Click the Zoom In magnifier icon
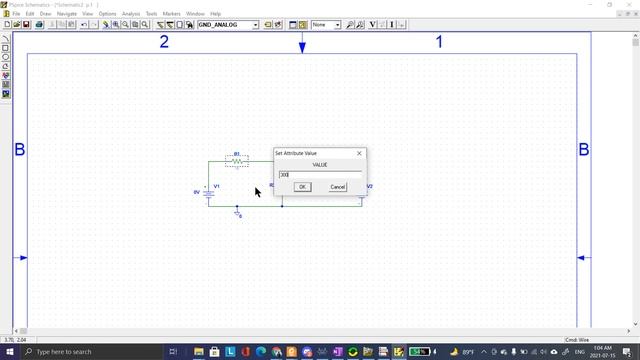Image resolution: width=640 pixels, height=360 pixels. [116, 25]
